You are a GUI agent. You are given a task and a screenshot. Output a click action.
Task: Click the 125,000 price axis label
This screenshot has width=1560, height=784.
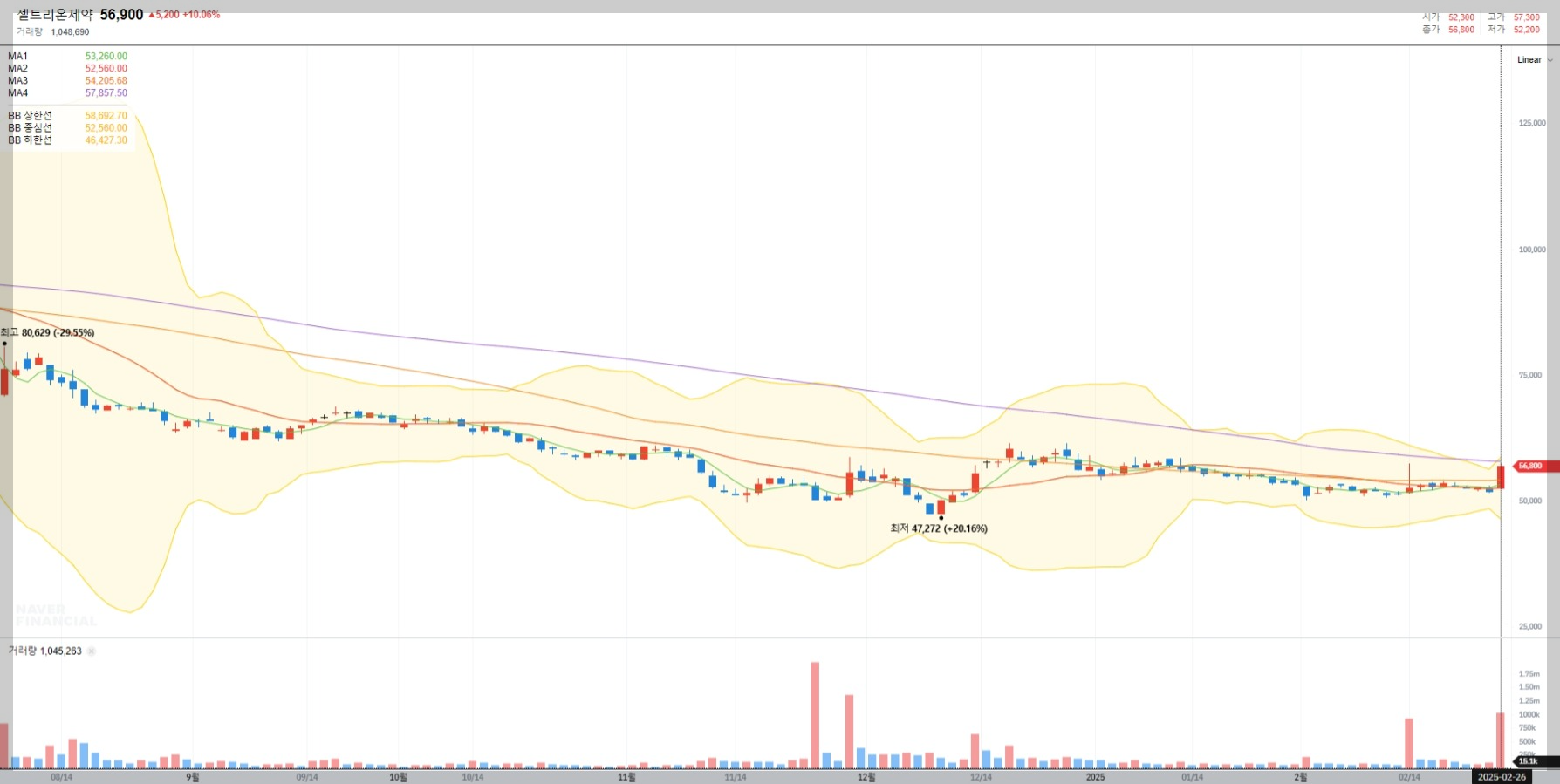[1532, 123]
